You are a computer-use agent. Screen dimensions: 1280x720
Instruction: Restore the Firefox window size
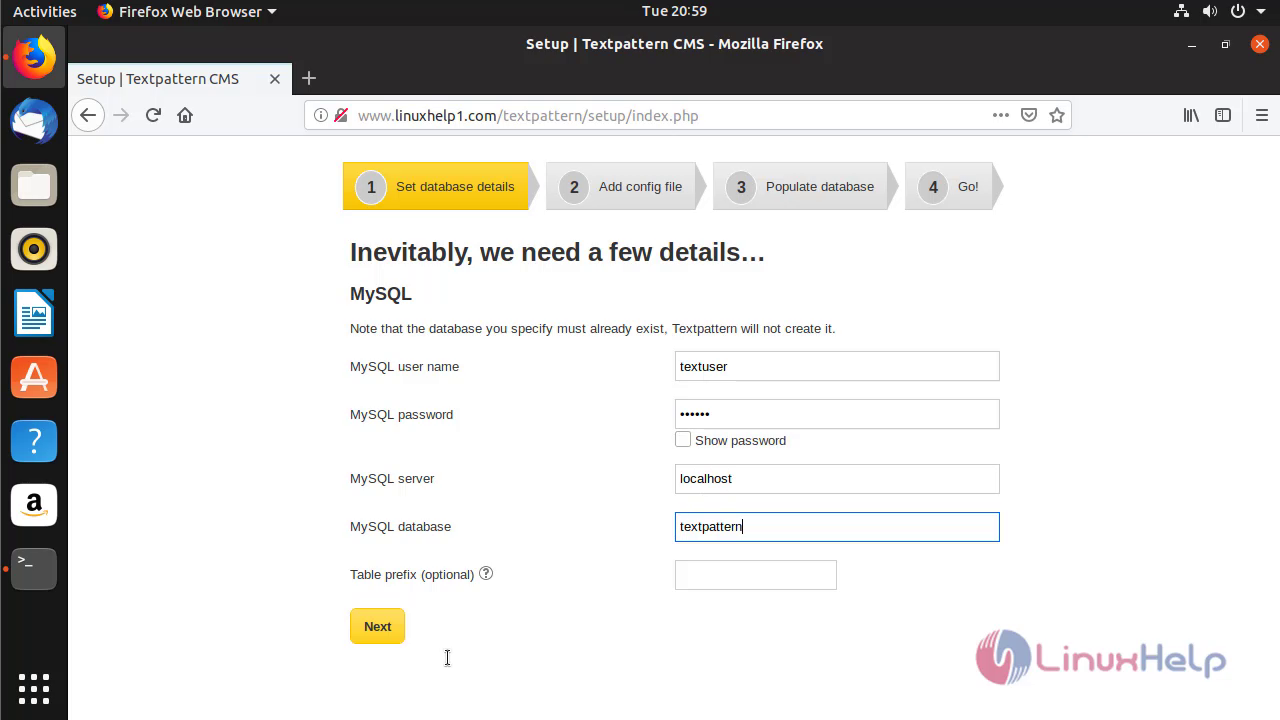pos(1225,44)
